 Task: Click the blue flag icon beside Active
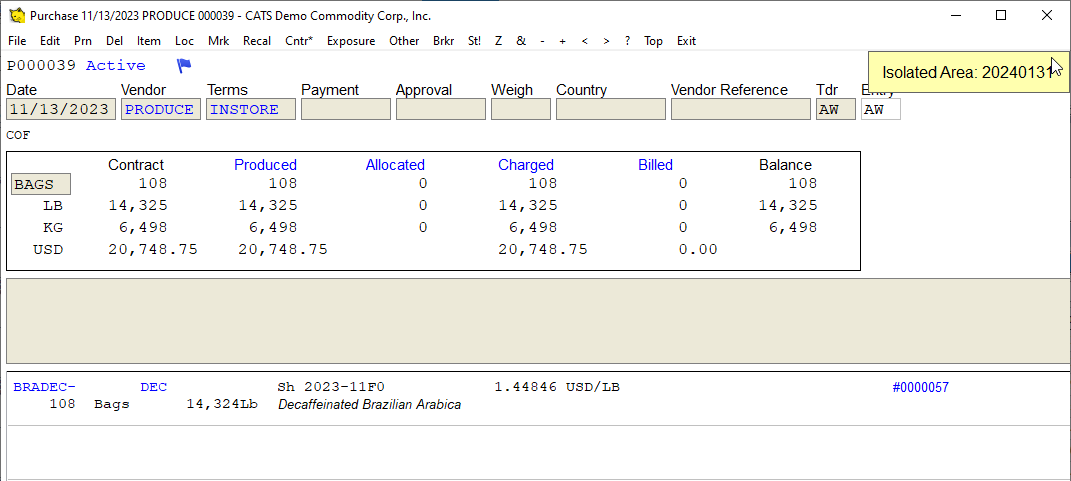click(x=184, y=66)
